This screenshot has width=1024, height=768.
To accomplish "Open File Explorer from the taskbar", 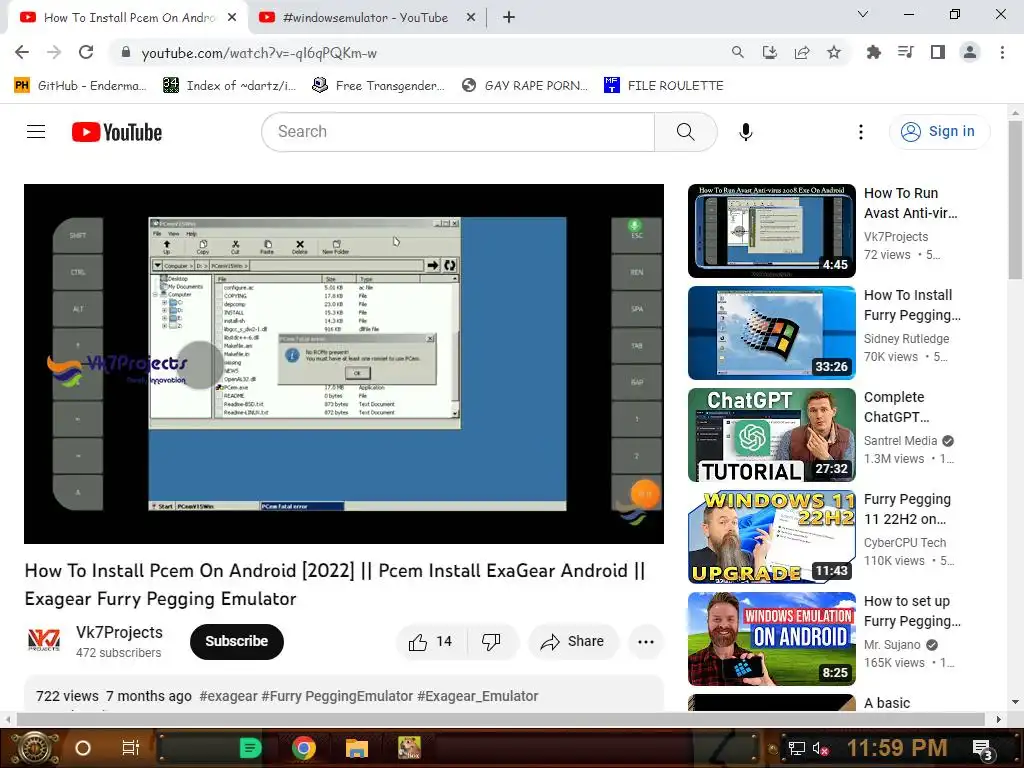I will click(x=357, y=748).
